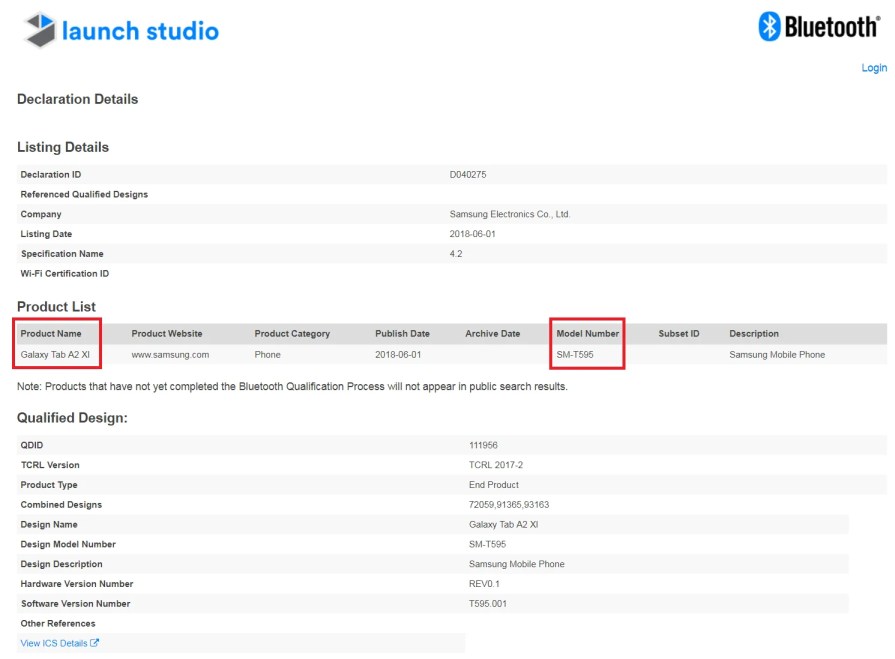Open the Login link

874,68
